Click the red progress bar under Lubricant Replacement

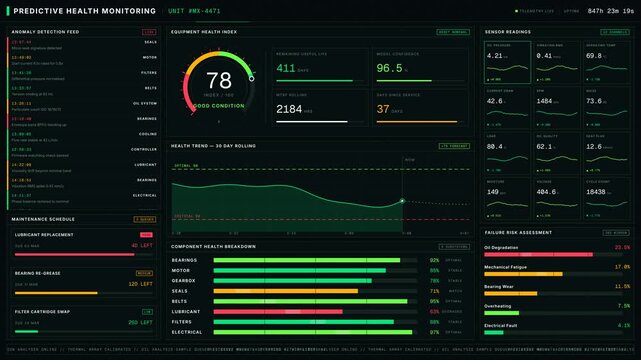(74, 255)
